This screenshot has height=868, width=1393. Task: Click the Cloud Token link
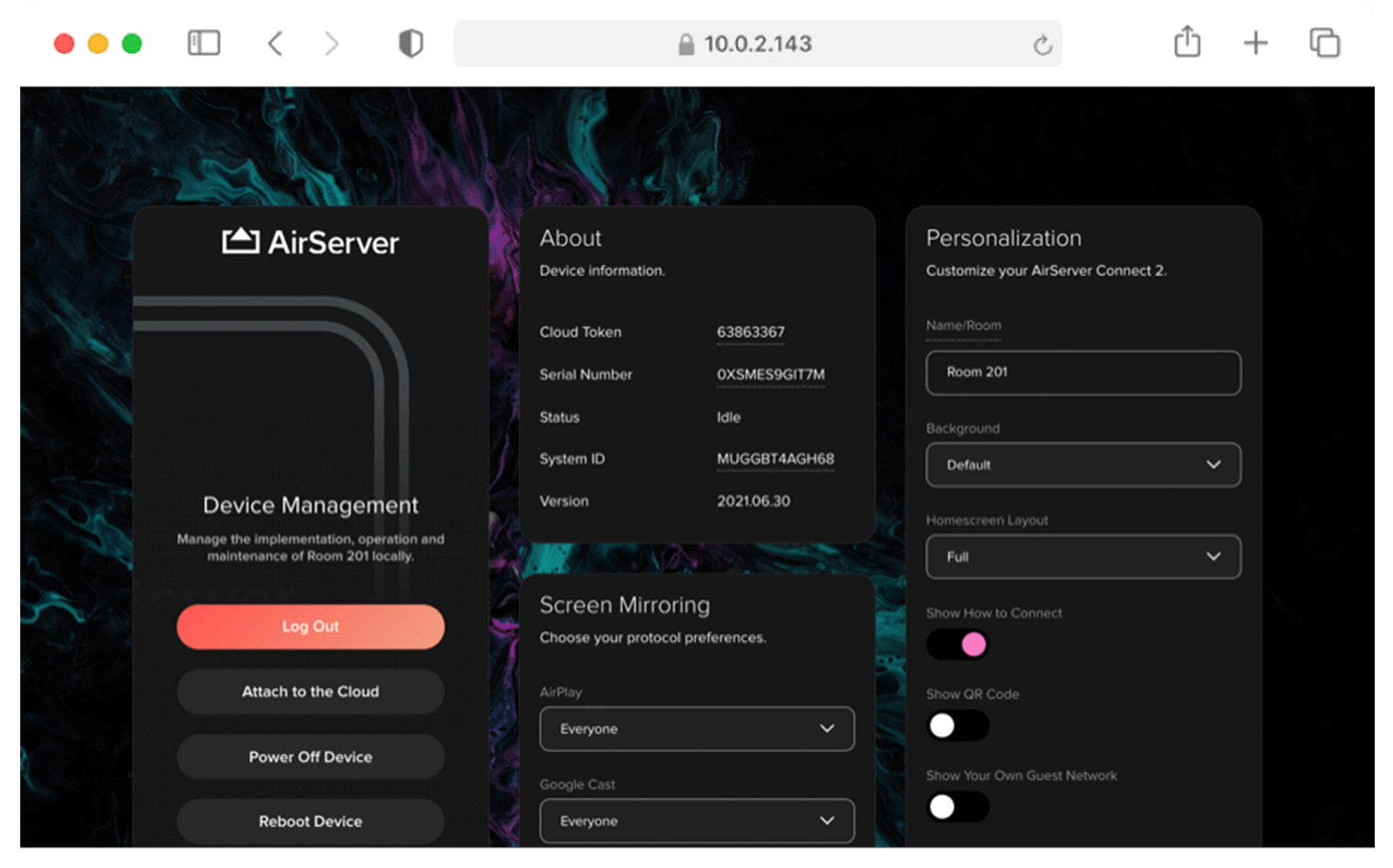[749, 331]
